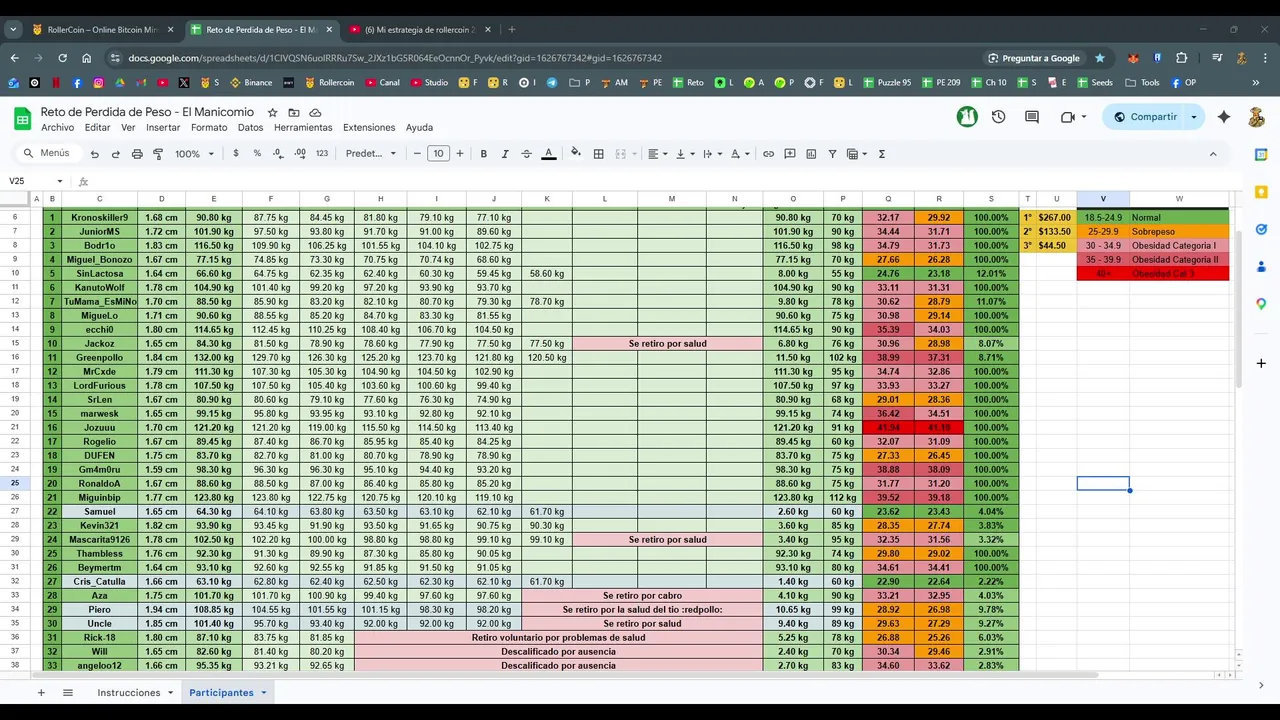Open the Google account avatar
Image resolution: width=1280 pixels, height=720 pixels.
pyautogui.click(x=1257, y=117)
